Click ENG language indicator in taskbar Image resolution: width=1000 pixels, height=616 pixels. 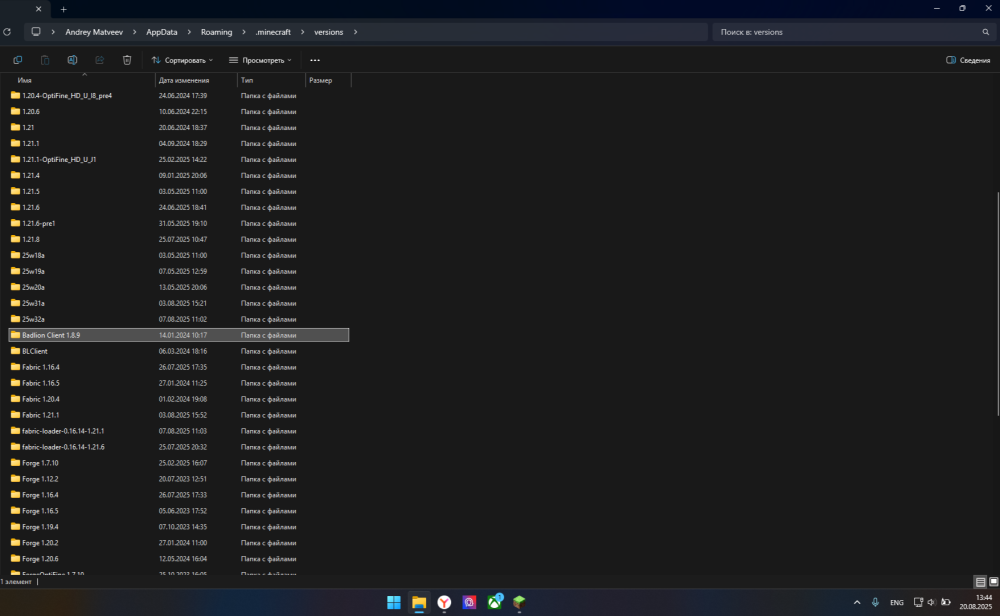point(897,602)
